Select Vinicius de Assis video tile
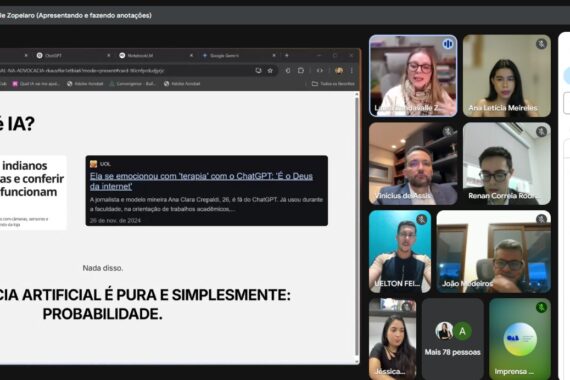The width and height of the screenshot is (570, 380). [413, 164]
